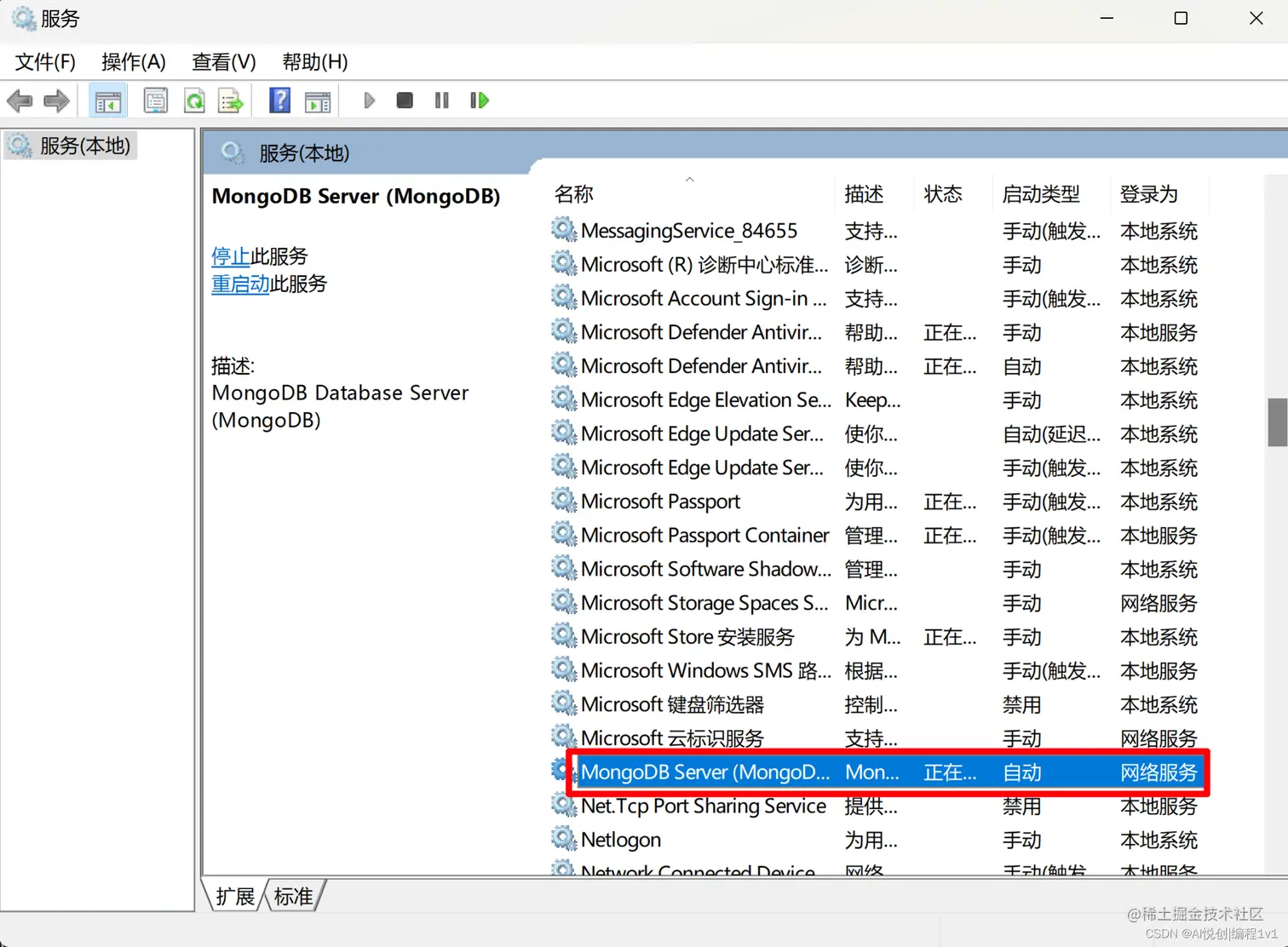1288x947 pixels.
Task: Click the Refresh toolbar icon
Action: click(x=194, y=100)
